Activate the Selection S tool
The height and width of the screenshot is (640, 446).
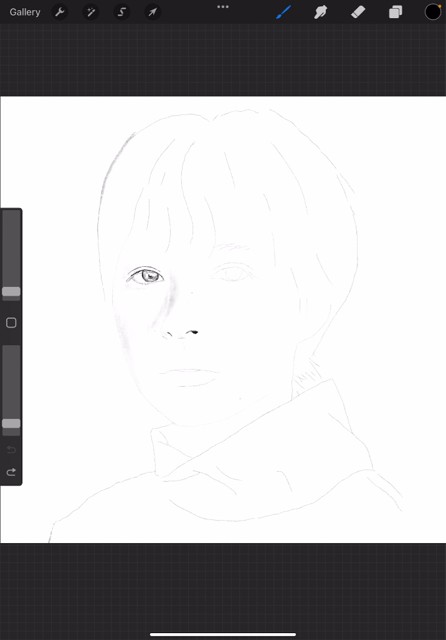tap(122, 12)
